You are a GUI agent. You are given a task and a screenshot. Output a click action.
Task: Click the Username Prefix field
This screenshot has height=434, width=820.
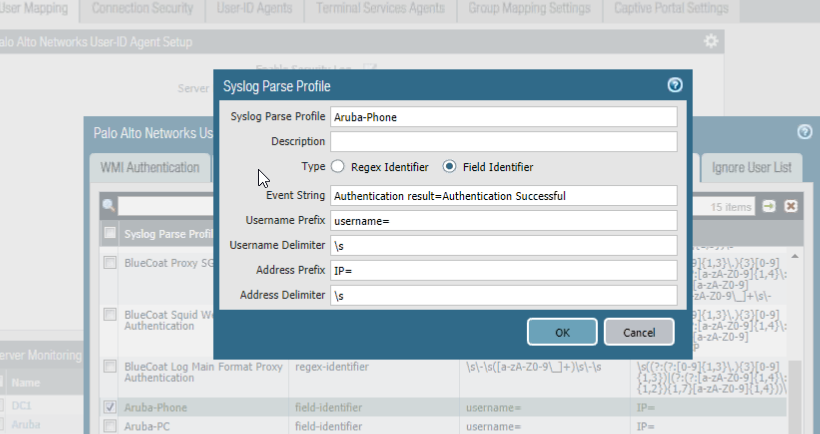[504, 221]
